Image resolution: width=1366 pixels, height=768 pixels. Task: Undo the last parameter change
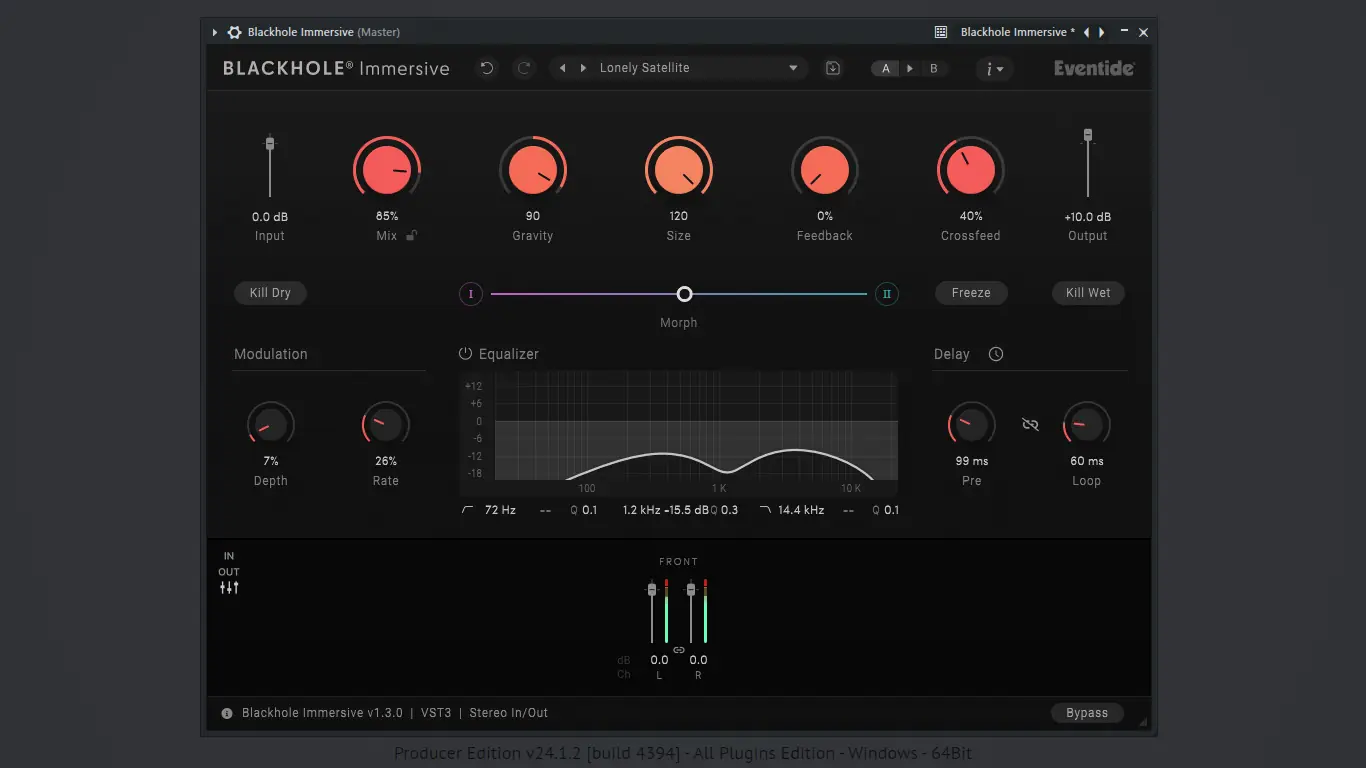click(487, 68)
